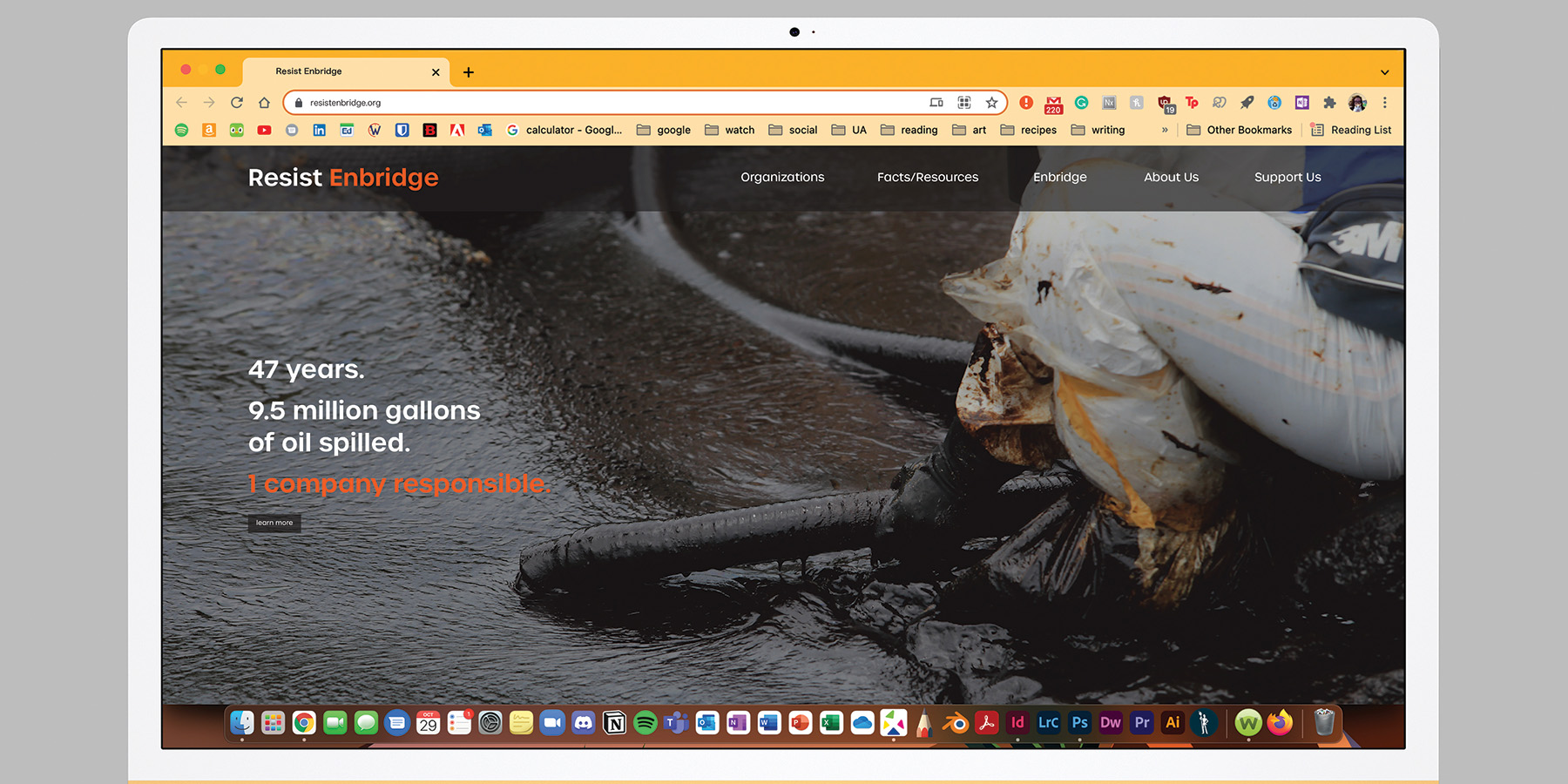
Task: Open the Extensions puzzle piece menu
Action: pyautogui.click(x=1329, y=103)
